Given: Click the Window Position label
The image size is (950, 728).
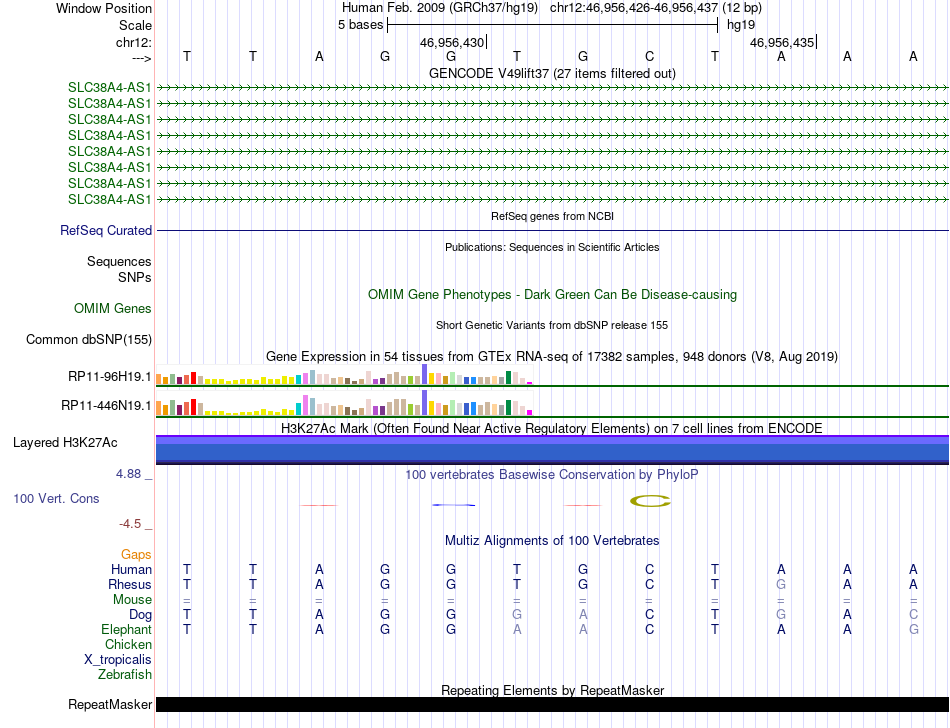Looking at the screenshot, I should click(104, 8).
